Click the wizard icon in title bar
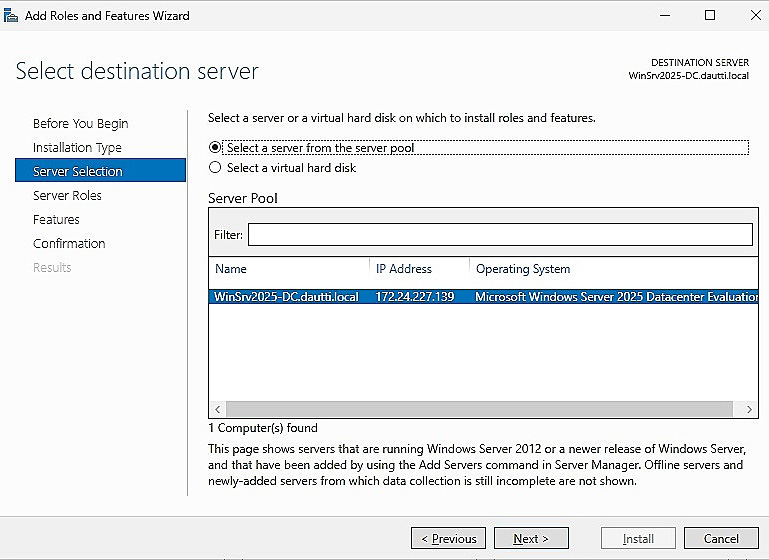 [x=11, y=16]
